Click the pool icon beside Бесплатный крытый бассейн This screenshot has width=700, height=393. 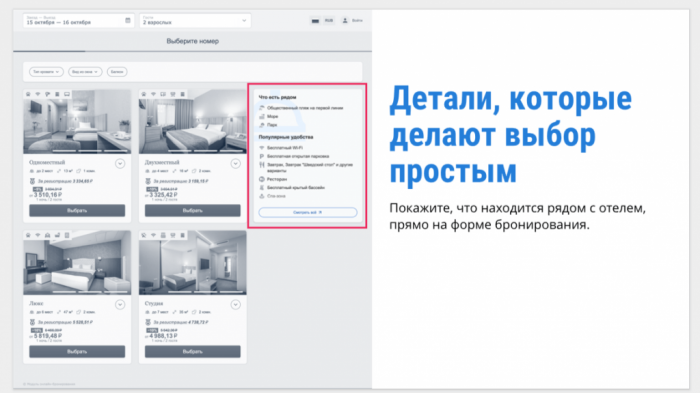[x=262, y=188]
